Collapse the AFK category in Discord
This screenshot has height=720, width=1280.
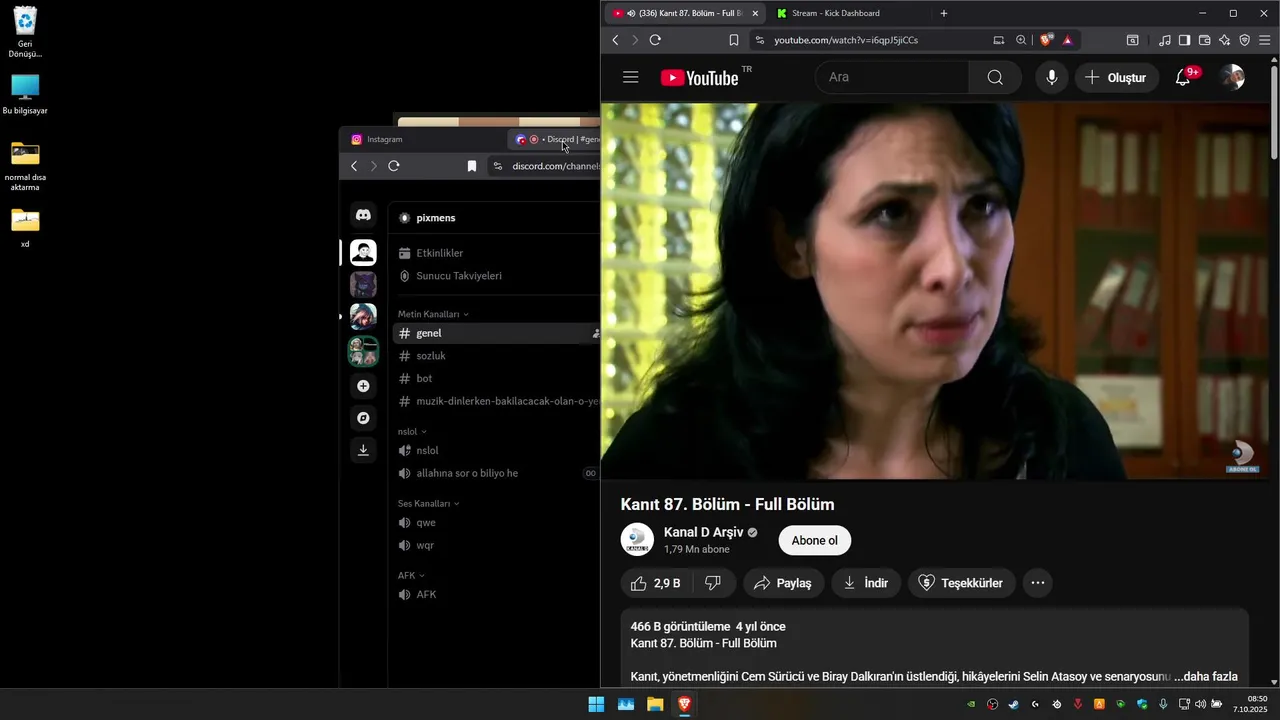pyautogui.click(x=411, y=575)
